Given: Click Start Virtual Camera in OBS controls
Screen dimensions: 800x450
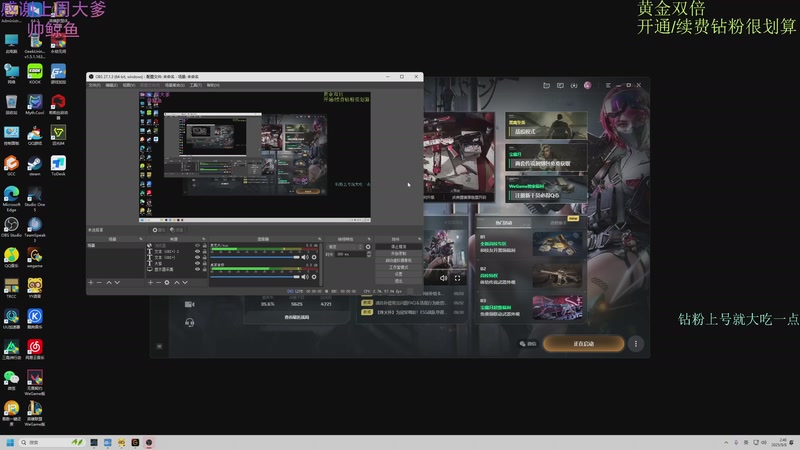Looking at the screenshot, I should [x=398, y=260].
